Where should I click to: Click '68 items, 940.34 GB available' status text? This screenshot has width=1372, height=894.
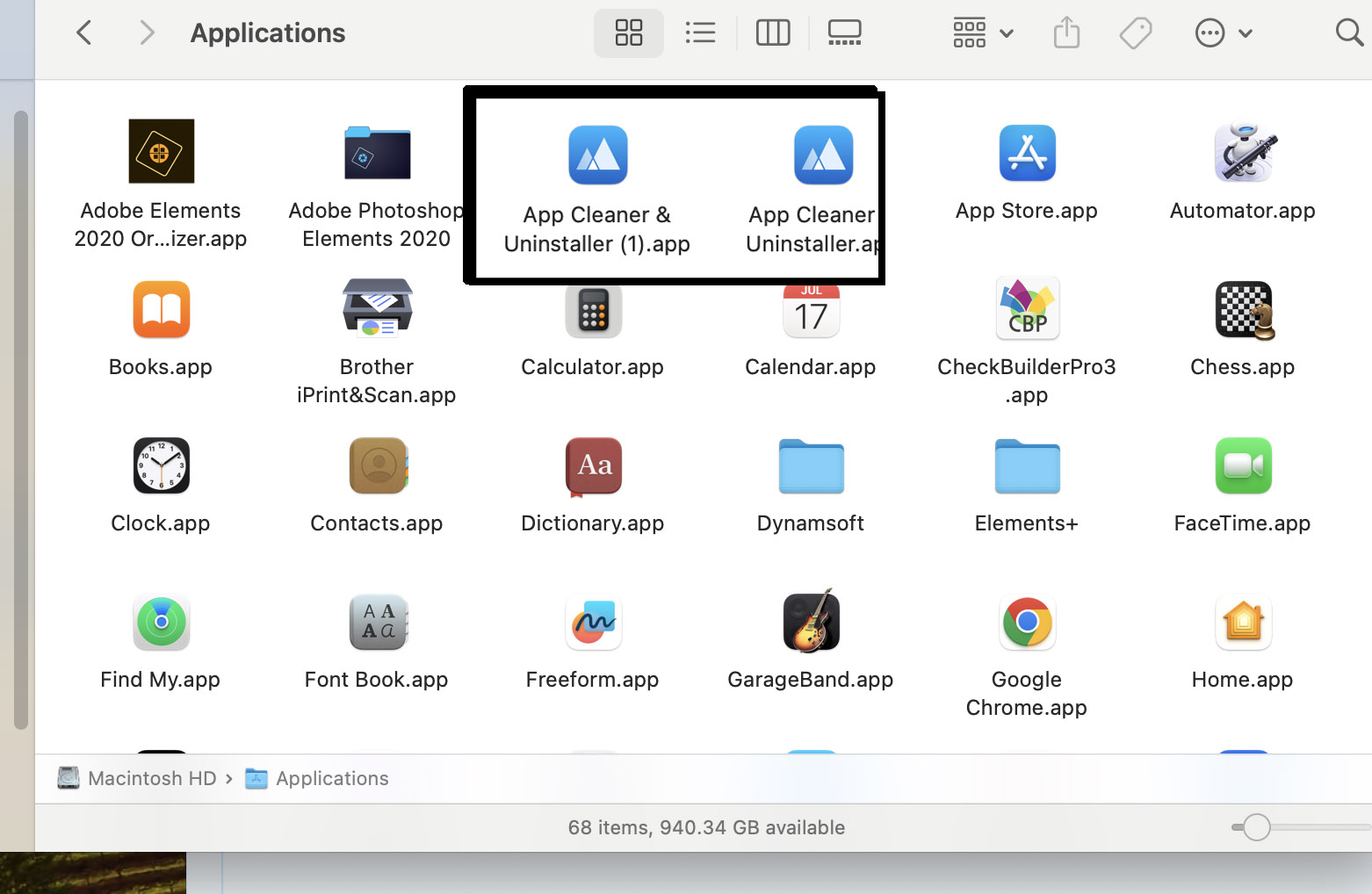706,827
